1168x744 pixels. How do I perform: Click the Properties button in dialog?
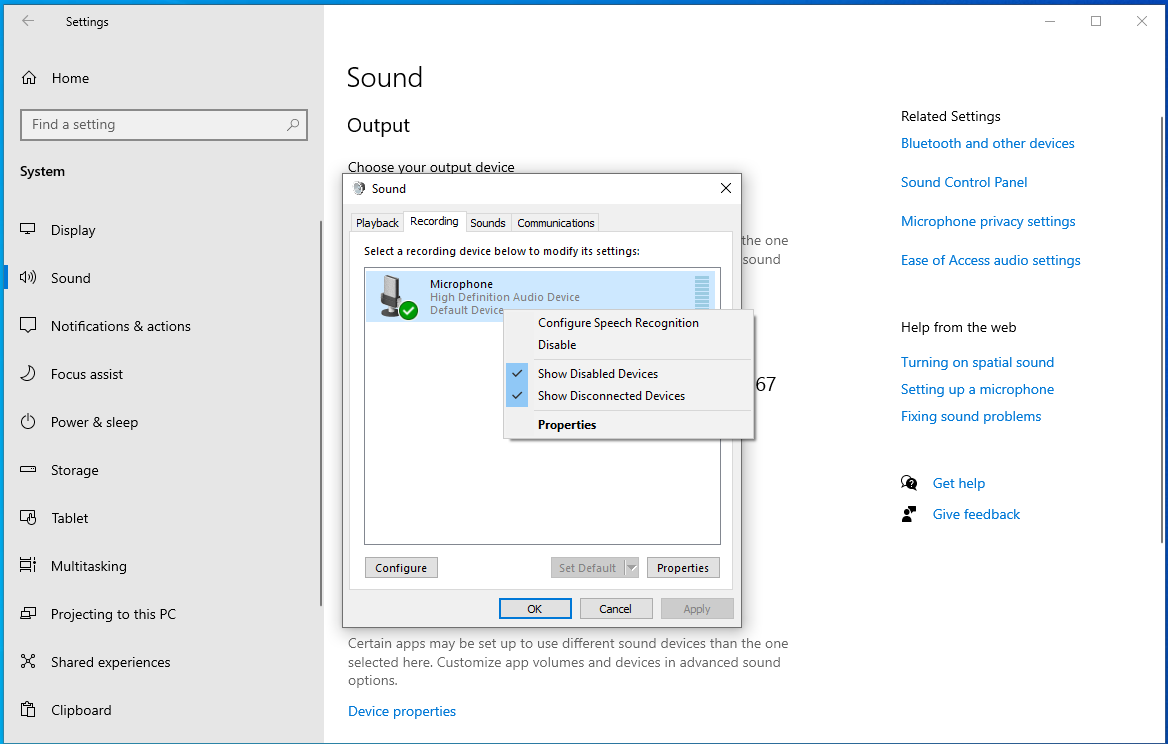point(683,567)
